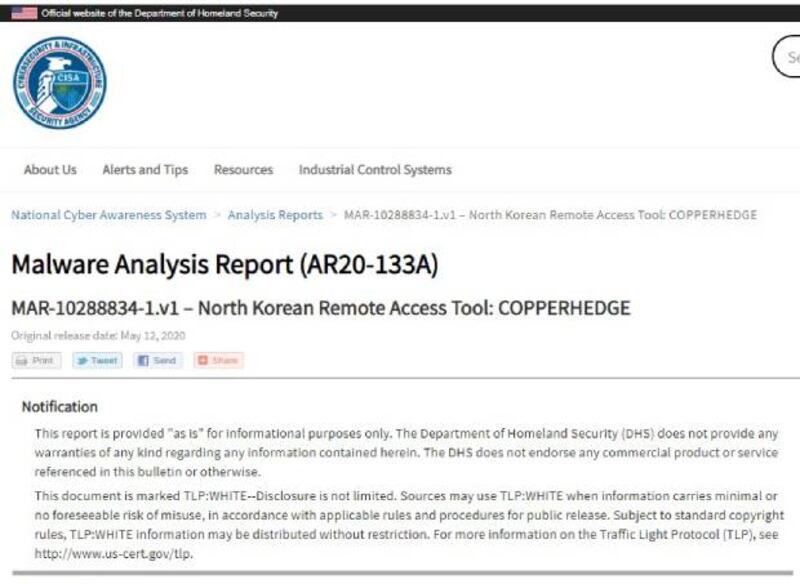Click the Print button
This screenshot has width=800, height=584.
click(36, 361)
